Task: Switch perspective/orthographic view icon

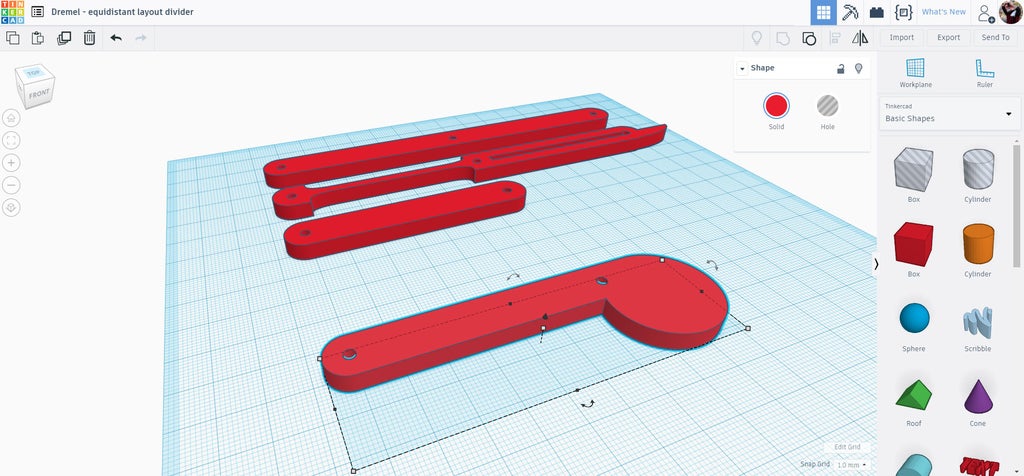Action: tap(11, 208)
